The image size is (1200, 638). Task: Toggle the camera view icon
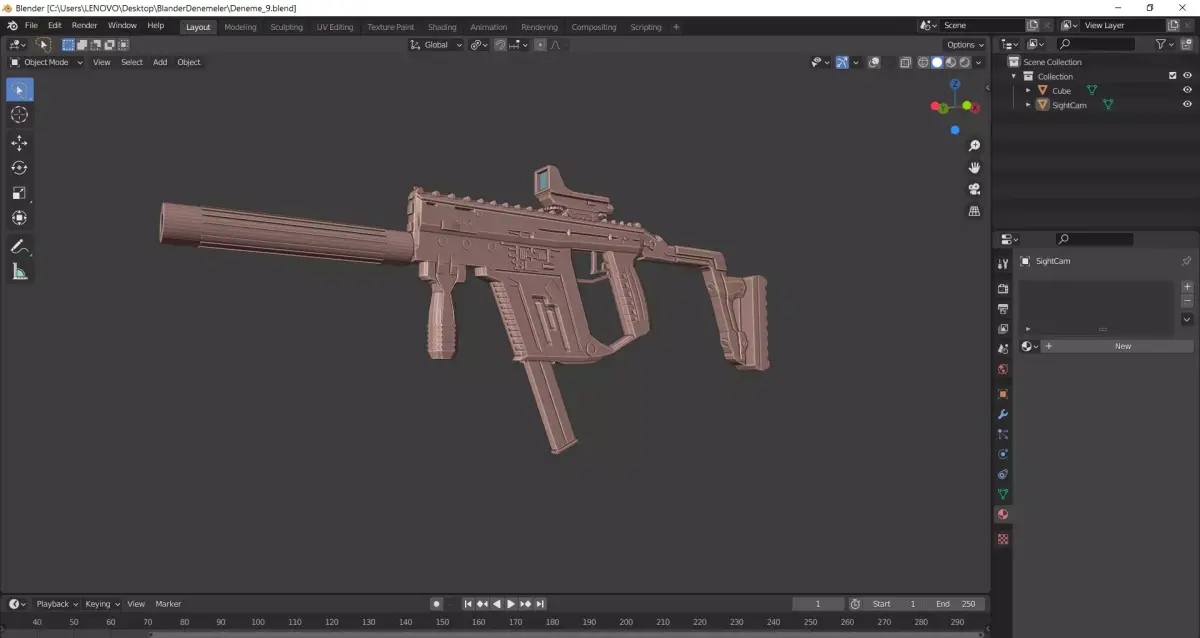coord(974,190)
